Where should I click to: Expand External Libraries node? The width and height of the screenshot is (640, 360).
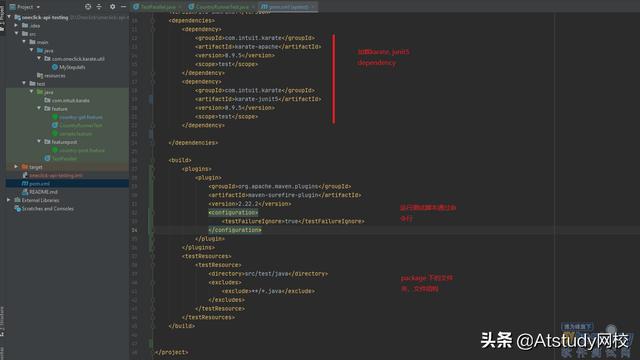point(9,200)
